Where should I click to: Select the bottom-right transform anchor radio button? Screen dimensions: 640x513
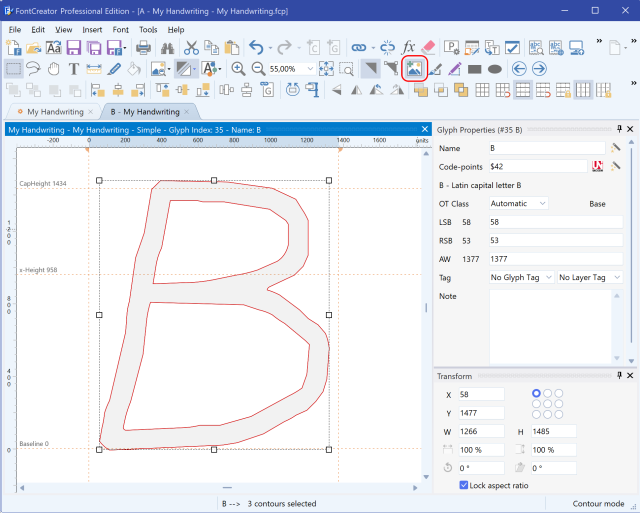pyautogui.click(x=559, y=414)
